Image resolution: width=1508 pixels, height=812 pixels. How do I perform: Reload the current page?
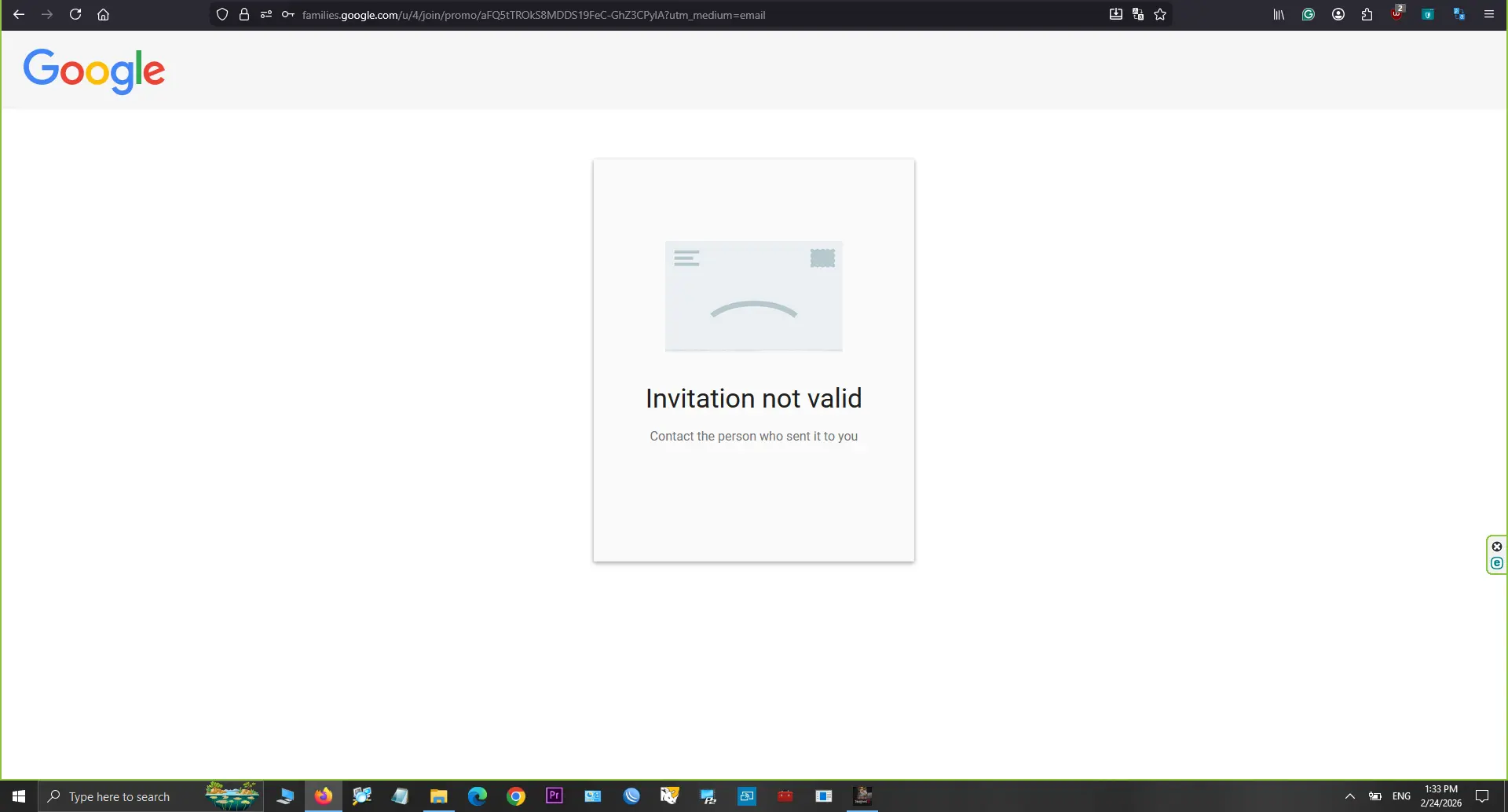coord(75,14)
